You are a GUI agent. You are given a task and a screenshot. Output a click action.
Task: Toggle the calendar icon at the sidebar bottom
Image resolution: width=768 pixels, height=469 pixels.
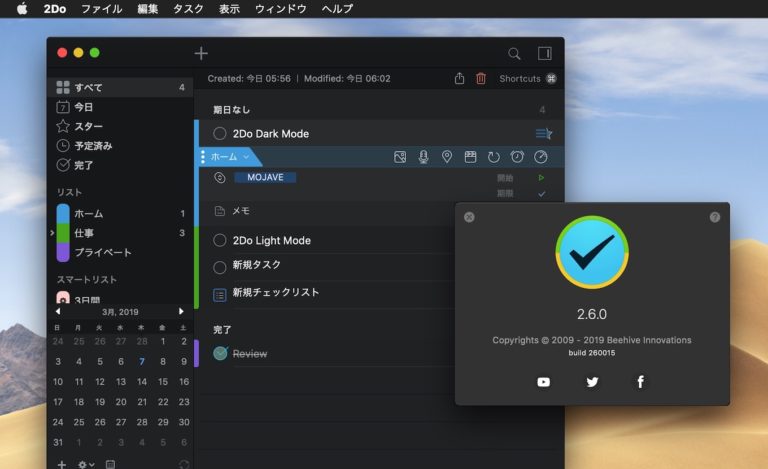(x=111, y=464)
